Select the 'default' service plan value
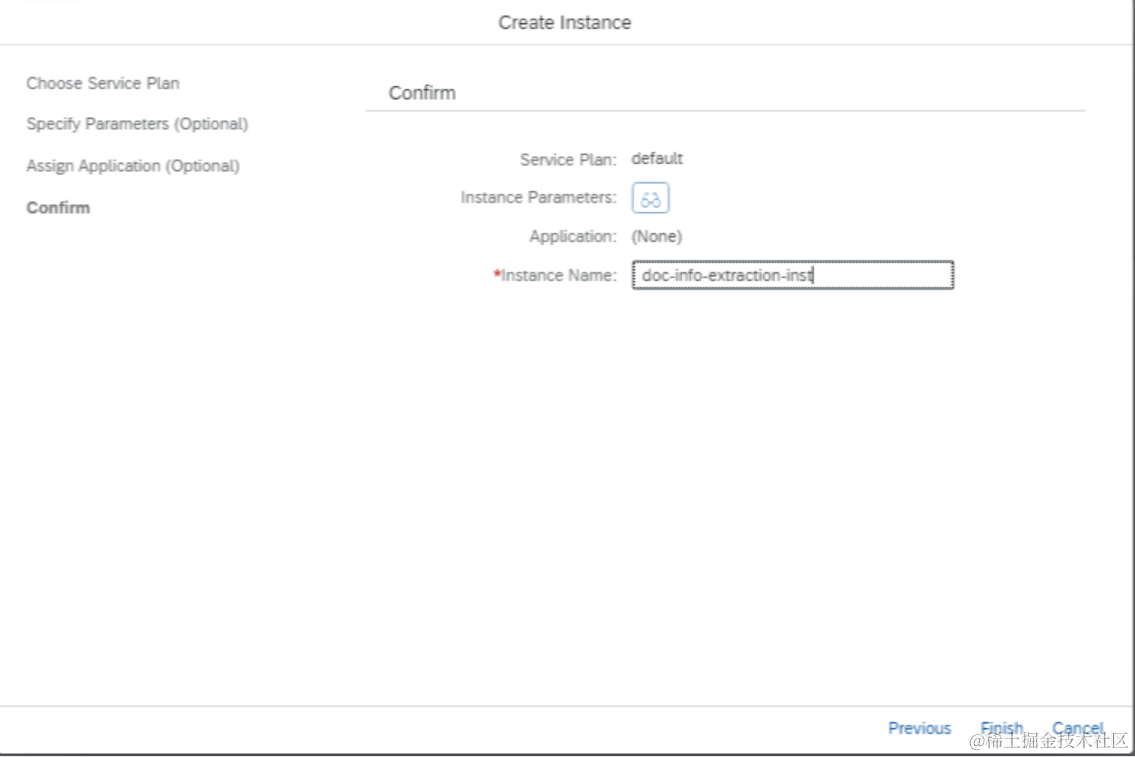 [x=657, y=158]
